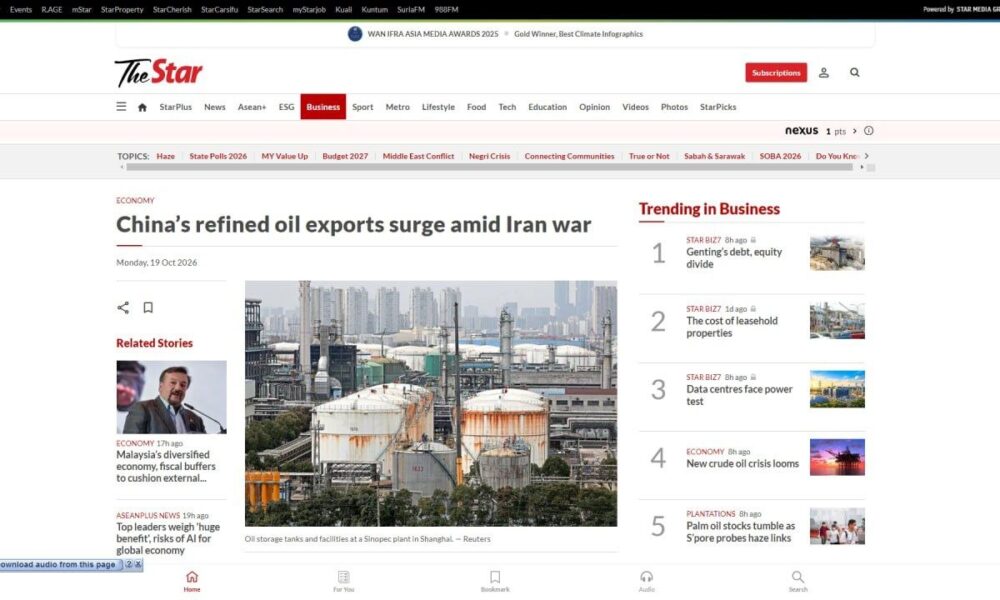Open Search in bottom bar

[798, 580]
